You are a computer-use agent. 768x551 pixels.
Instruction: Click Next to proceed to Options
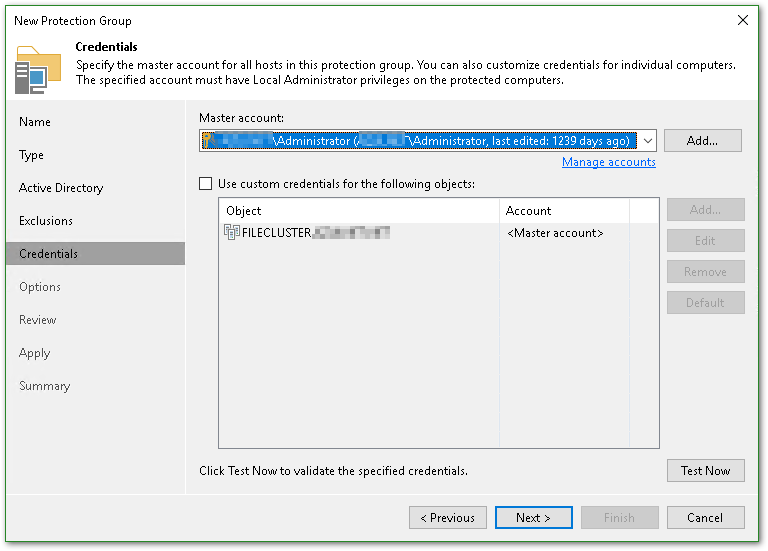click(533, 518)
